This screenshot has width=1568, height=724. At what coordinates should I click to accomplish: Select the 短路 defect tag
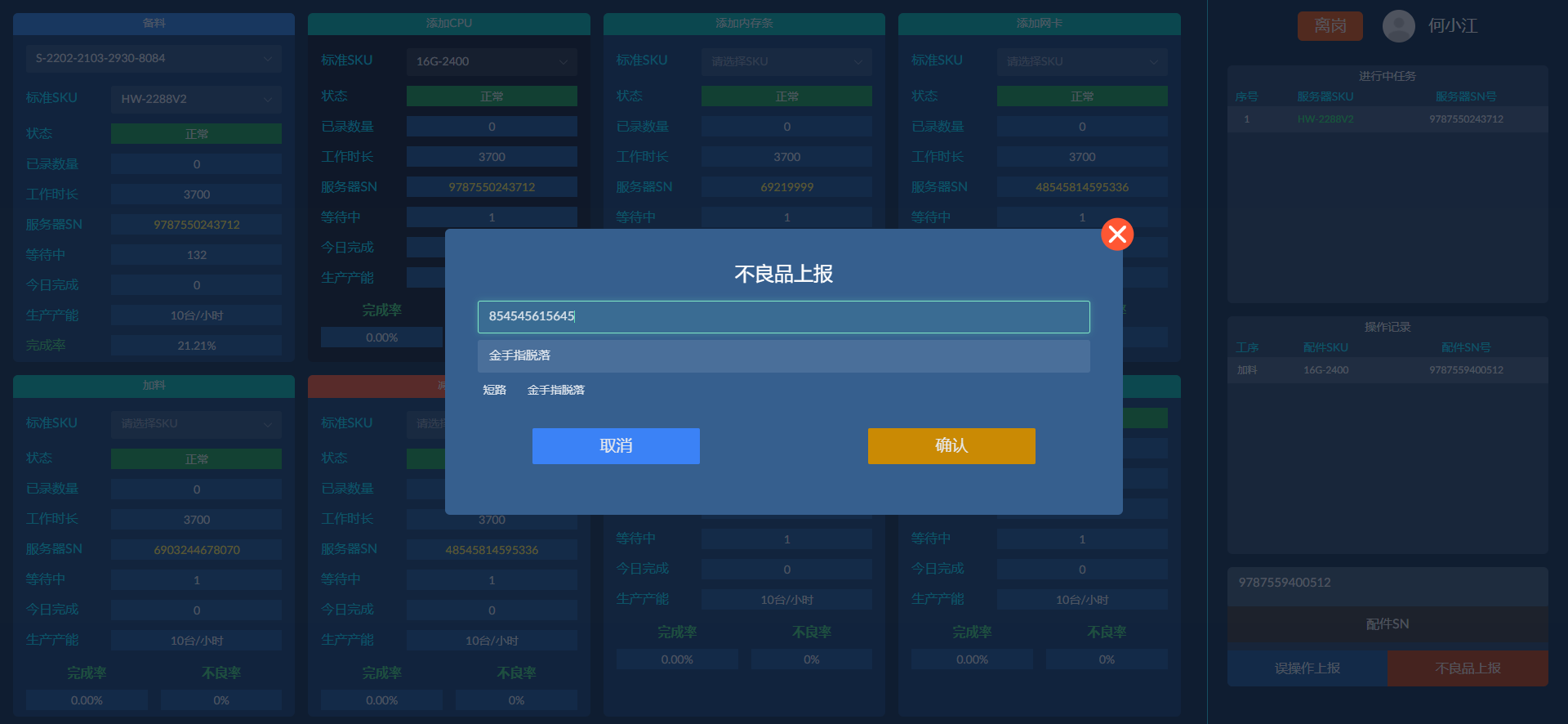pyautogui.click(x=494, y=391)
